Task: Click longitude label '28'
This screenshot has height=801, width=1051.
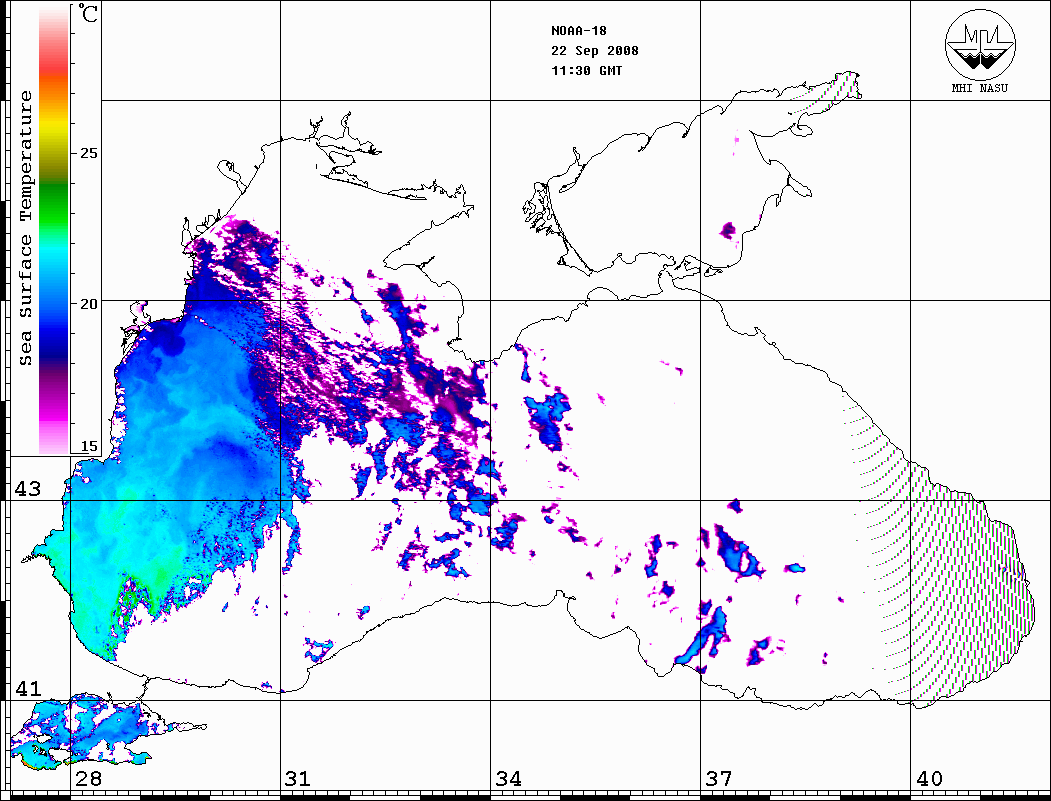Action: pos(88,779)
